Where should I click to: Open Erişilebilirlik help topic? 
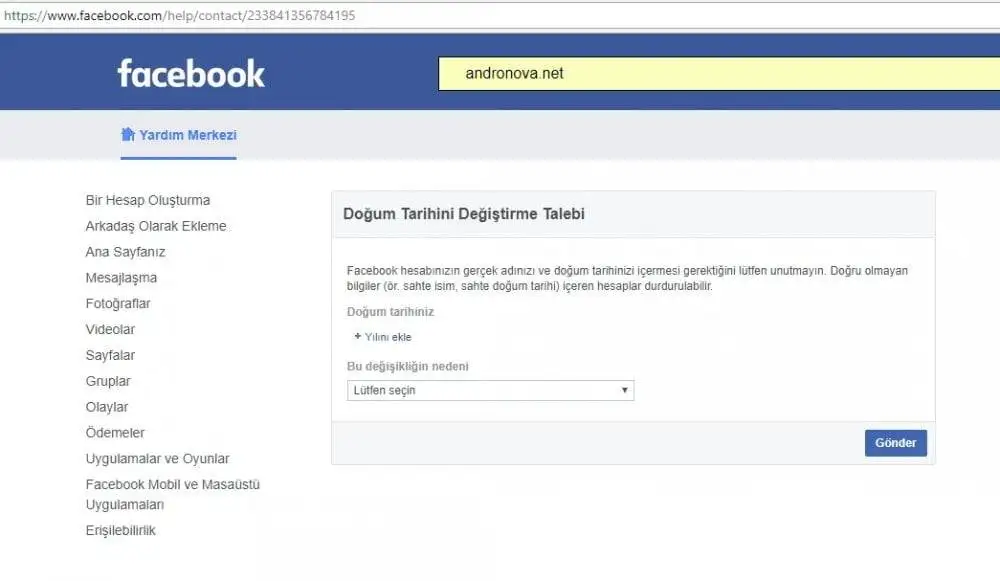pos(121,531)
